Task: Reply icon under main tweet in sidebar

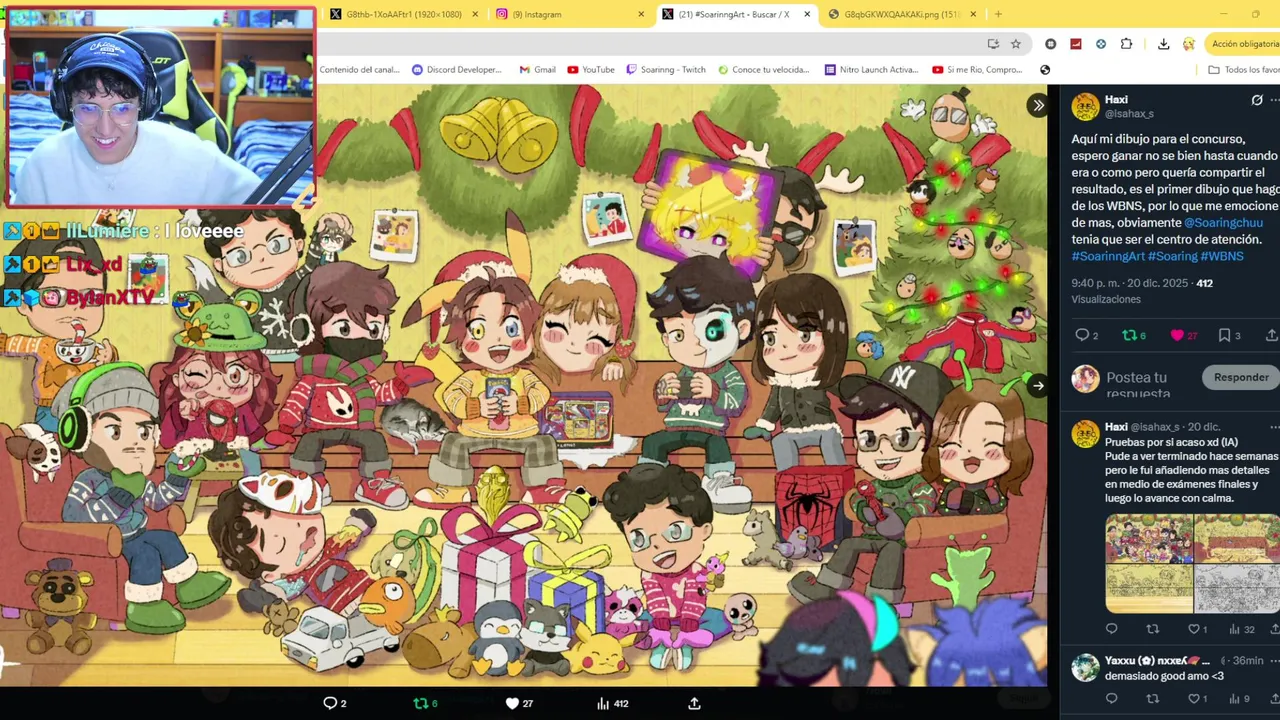Action: [x=1081, y=336]
